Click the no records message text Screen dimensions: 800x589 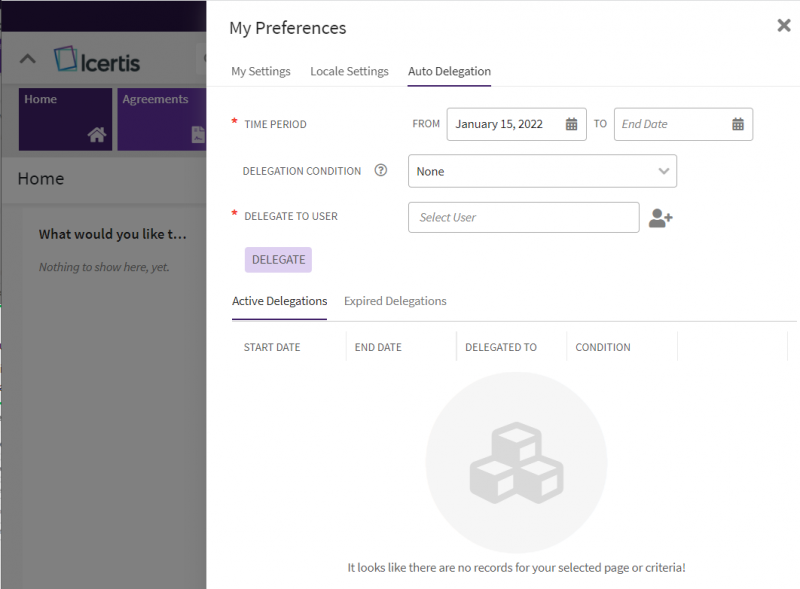[516, 568]
